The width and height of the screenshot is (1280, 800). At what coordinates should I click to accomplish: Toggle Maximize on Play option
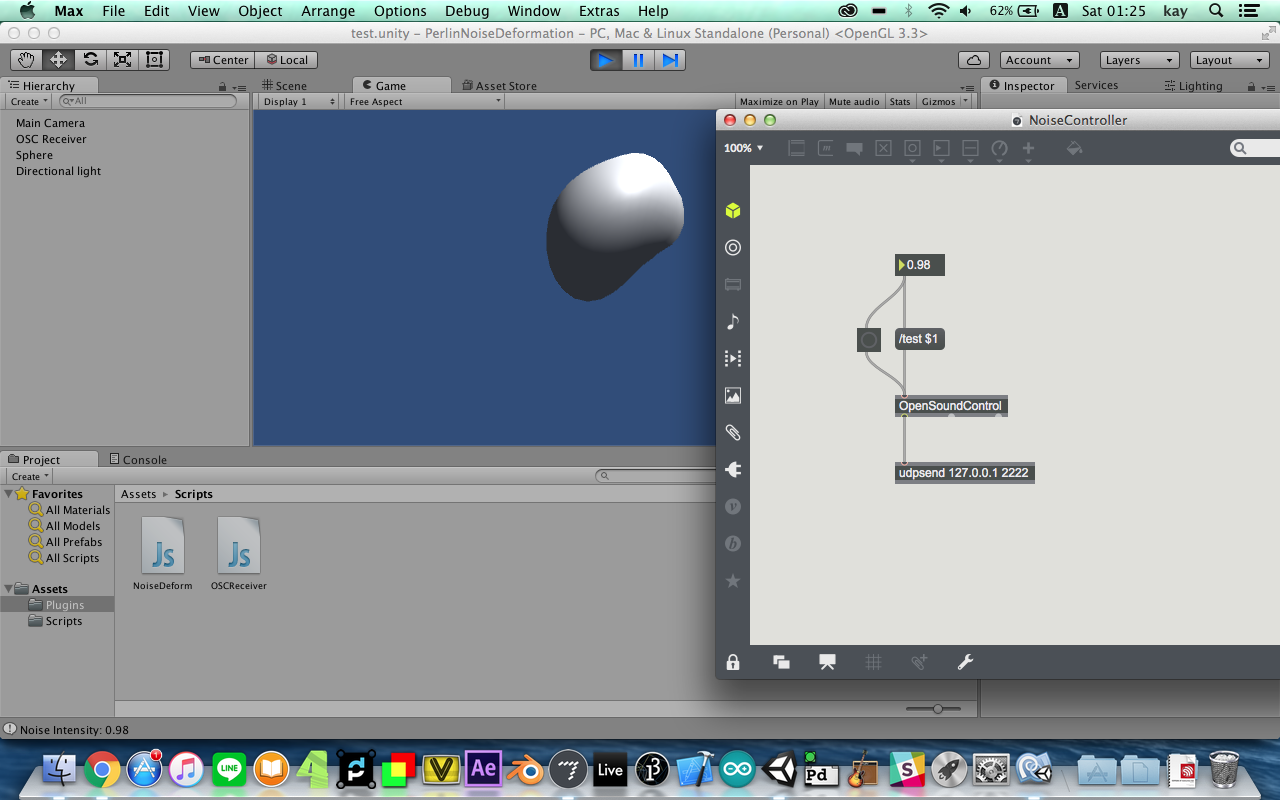click(x=779, y=102)
